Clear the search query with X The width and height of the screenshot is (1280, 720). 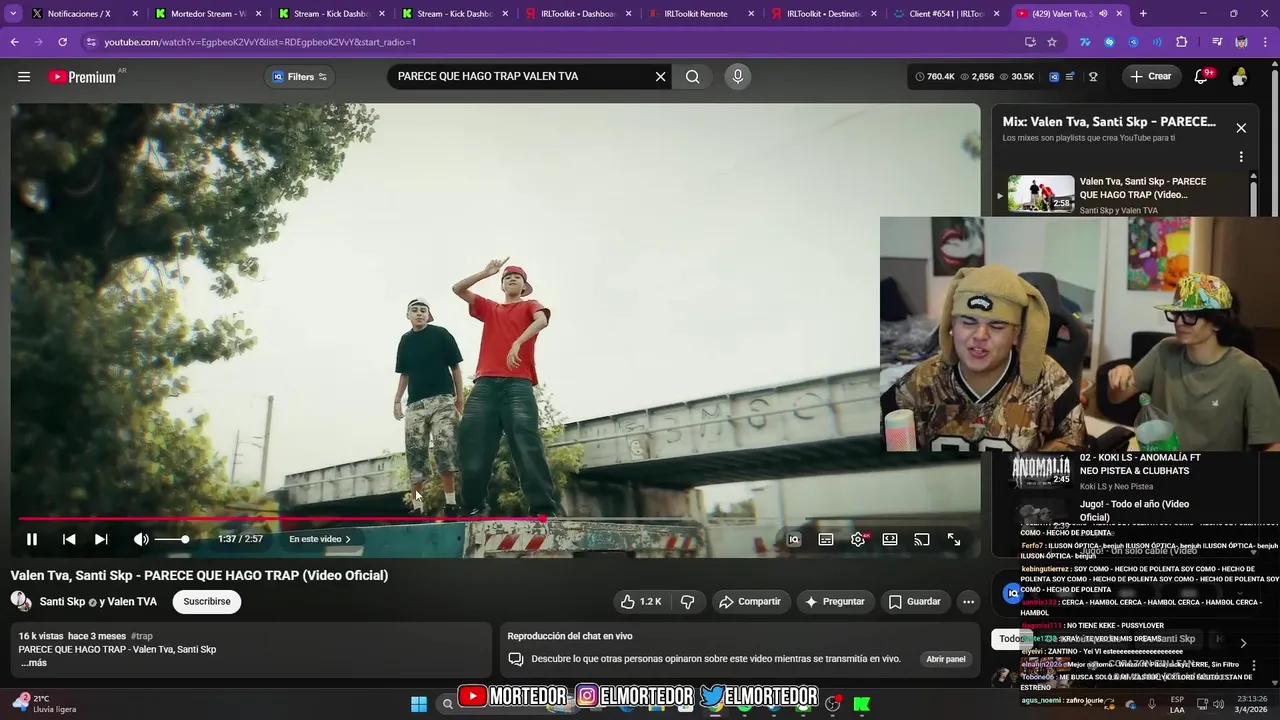[x=660, y=76]
